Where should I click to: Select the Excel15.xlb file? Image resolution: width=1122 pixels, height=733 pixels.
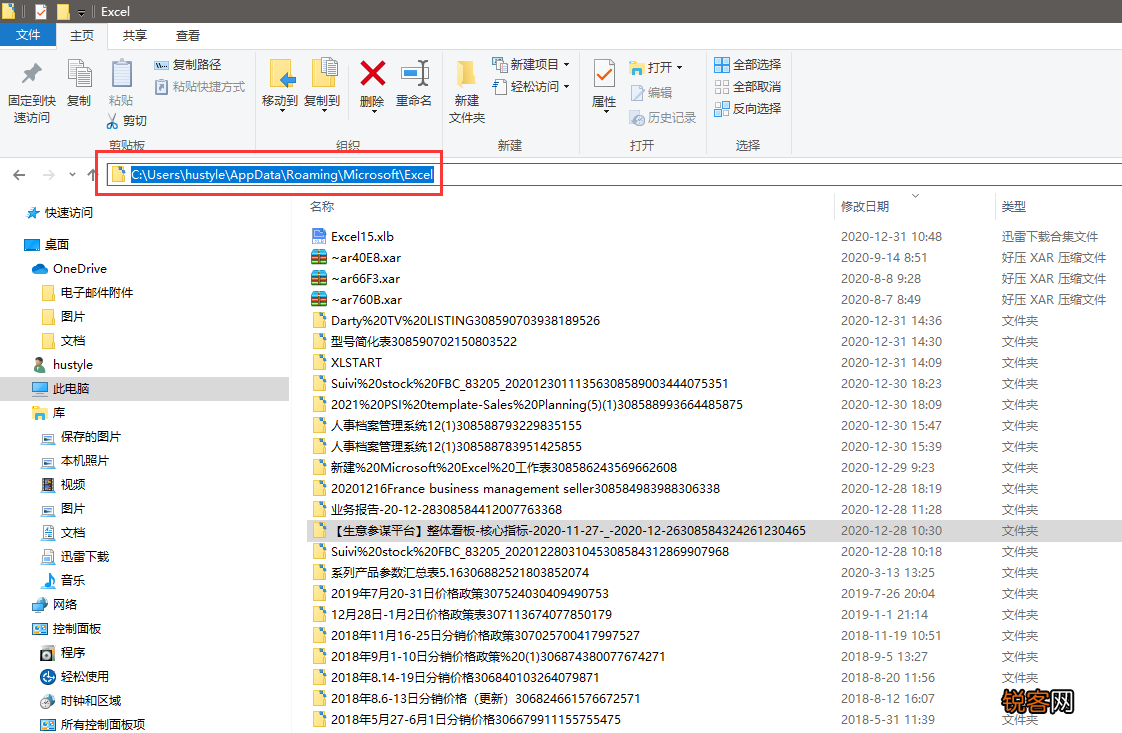pos(362,236)
